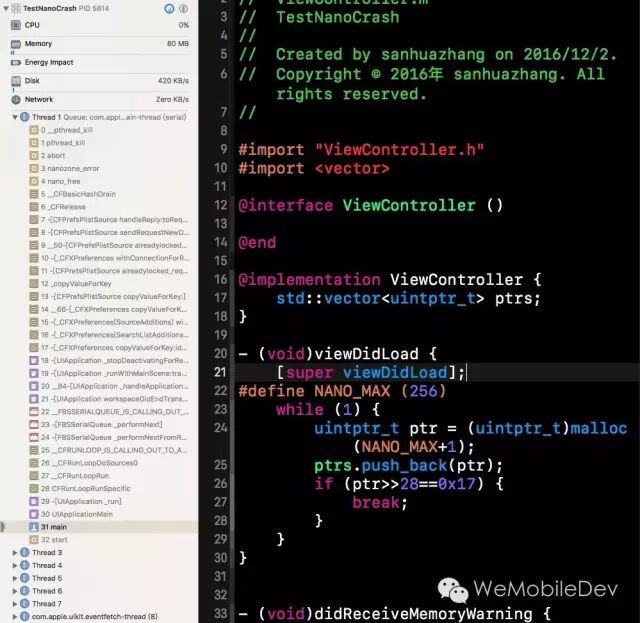Viewport: 640px width, 623px height.
Task: Open the Disk gauge
Action: 100,81
